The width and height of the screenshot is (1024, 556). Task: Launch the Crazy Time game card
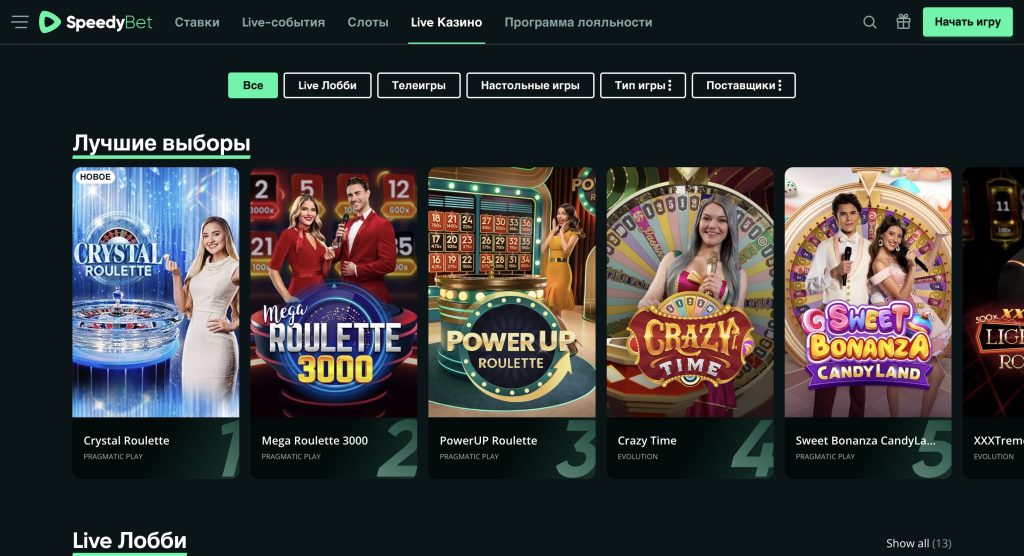[690, 292]
